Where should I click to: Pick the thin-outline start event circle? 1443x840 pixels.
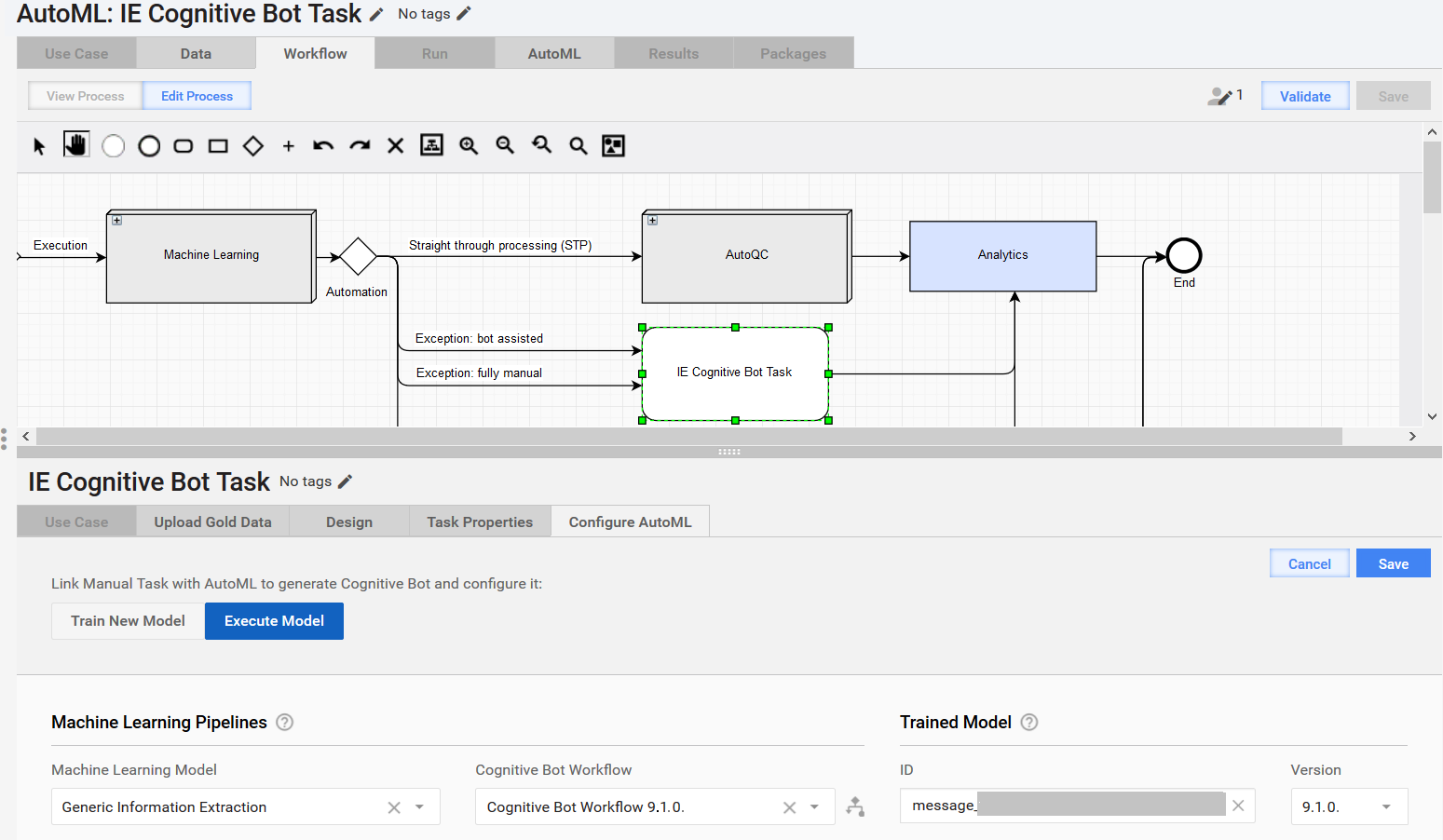[114, 146]
